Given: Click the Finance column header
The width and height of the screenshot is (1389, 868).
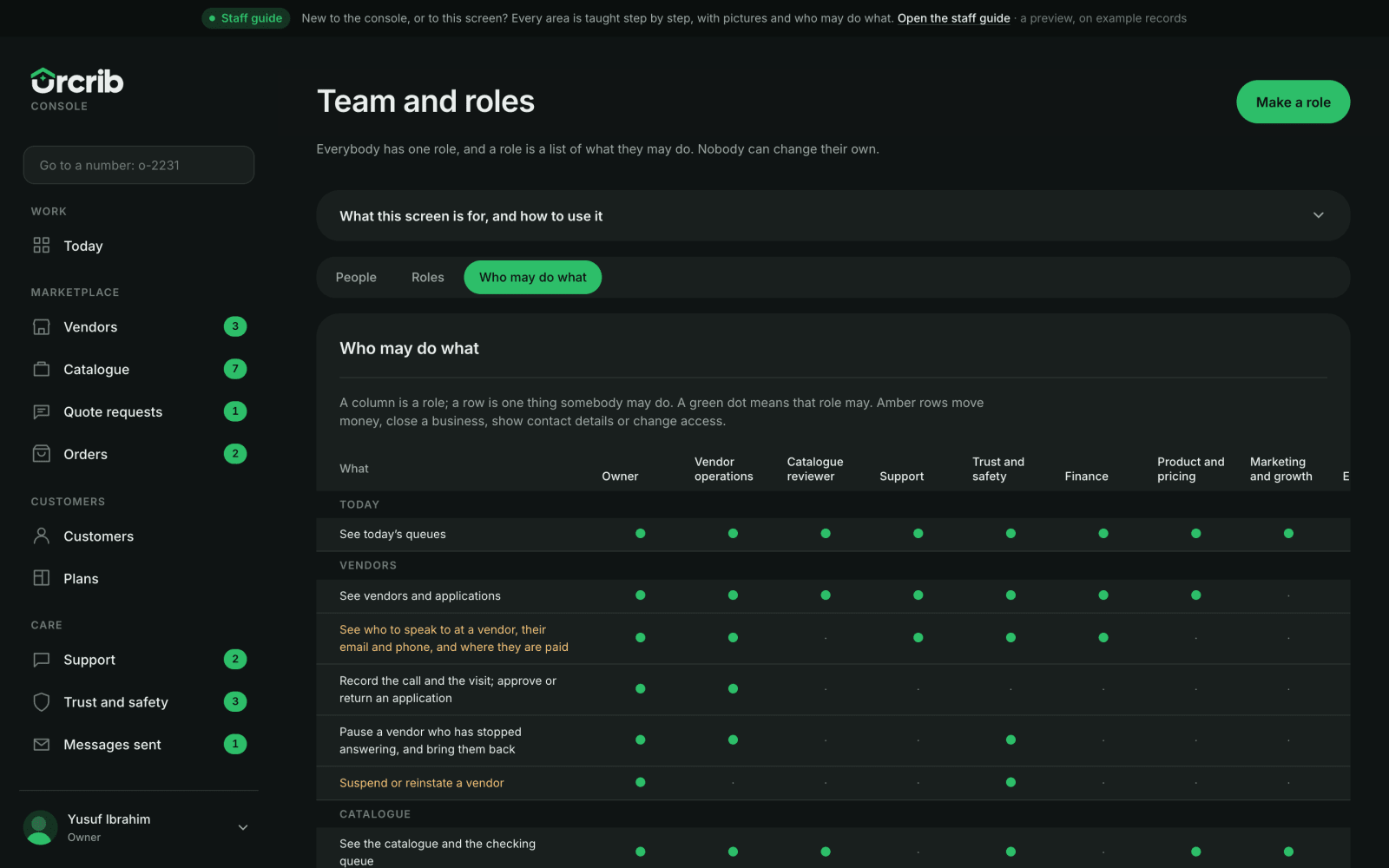Looking at the screenshot, I should [1086, 477].
